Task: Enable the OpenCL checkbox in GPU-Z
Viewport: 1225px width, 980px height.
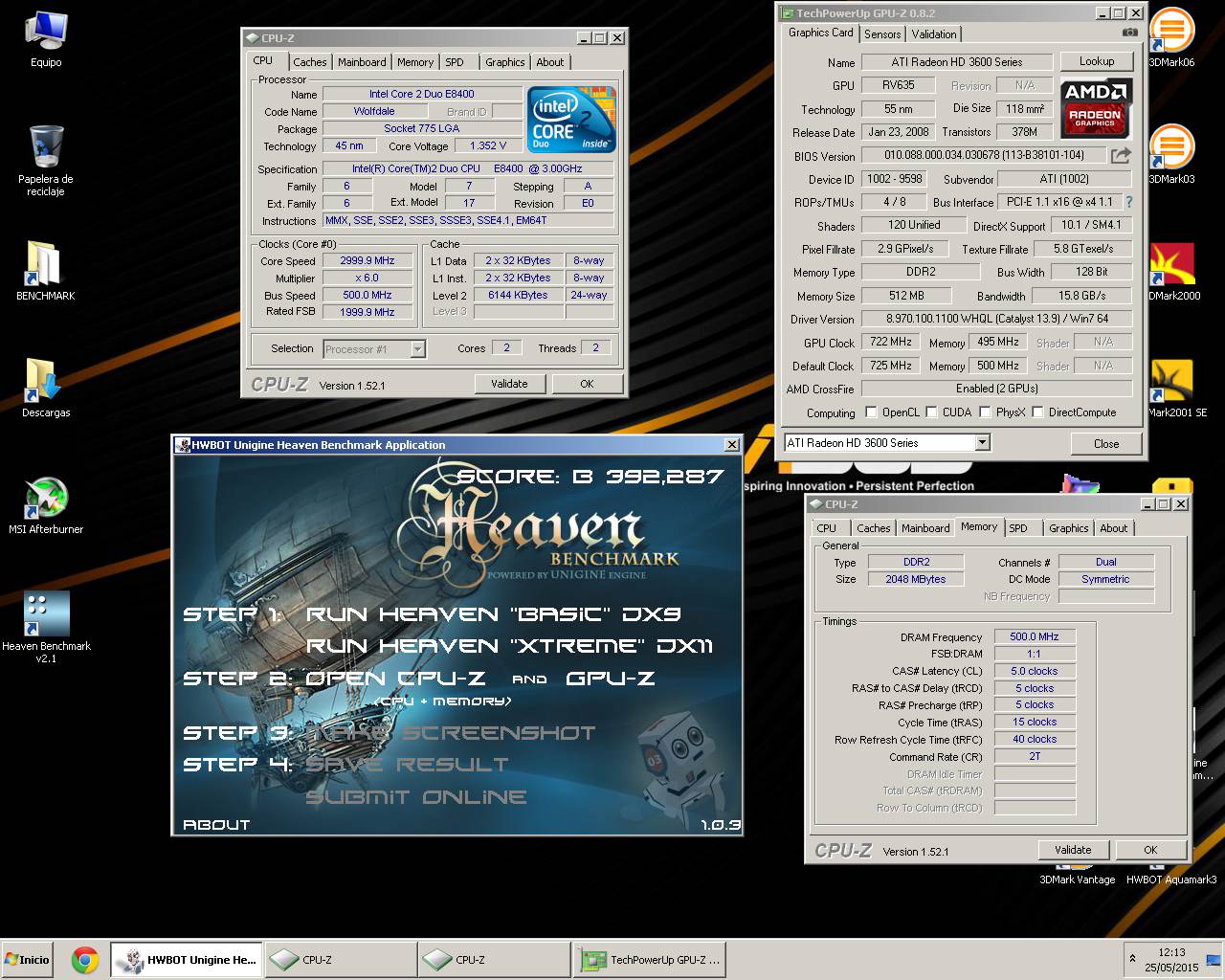Action: [871, 412]
